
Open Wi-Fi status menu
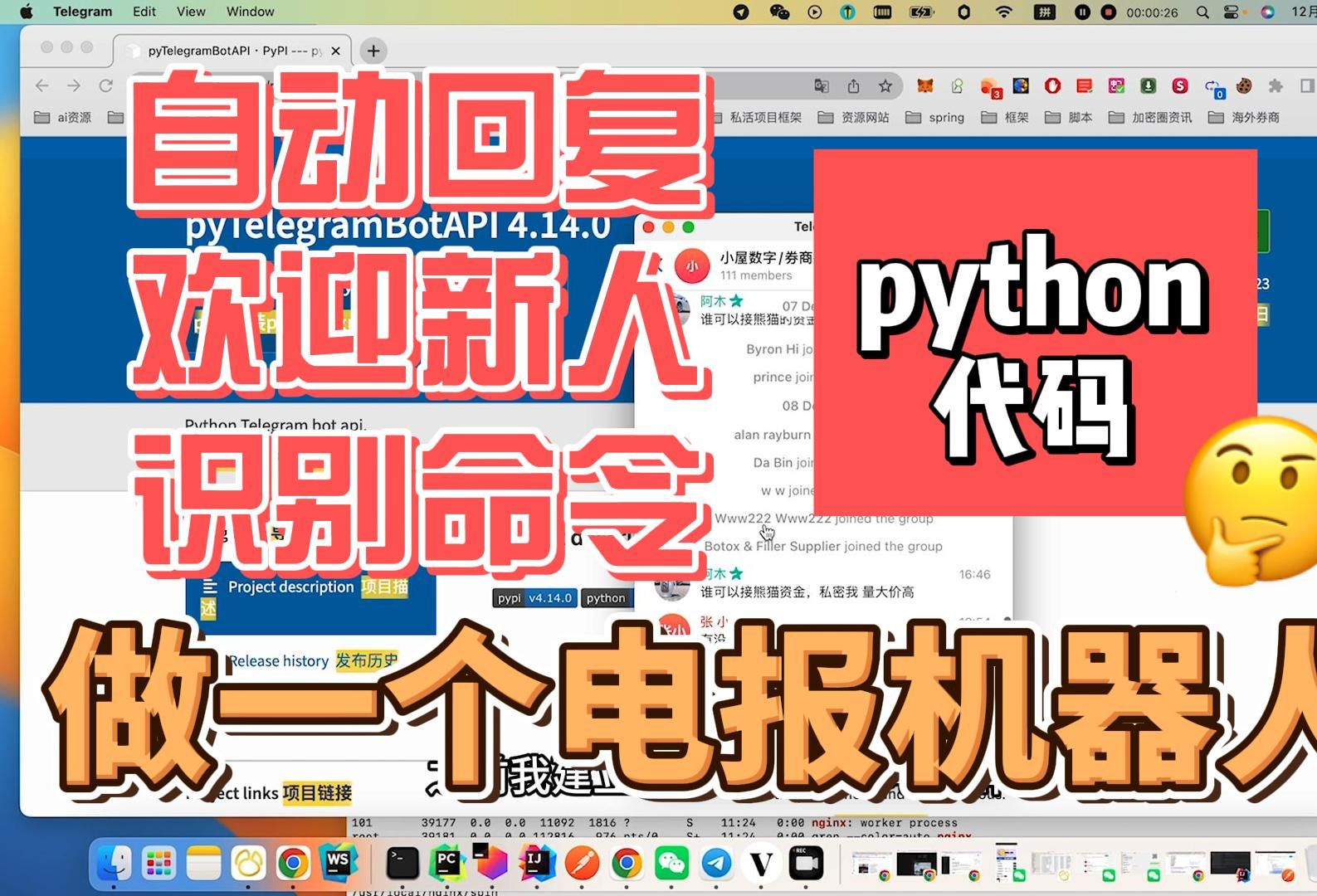1003,12
